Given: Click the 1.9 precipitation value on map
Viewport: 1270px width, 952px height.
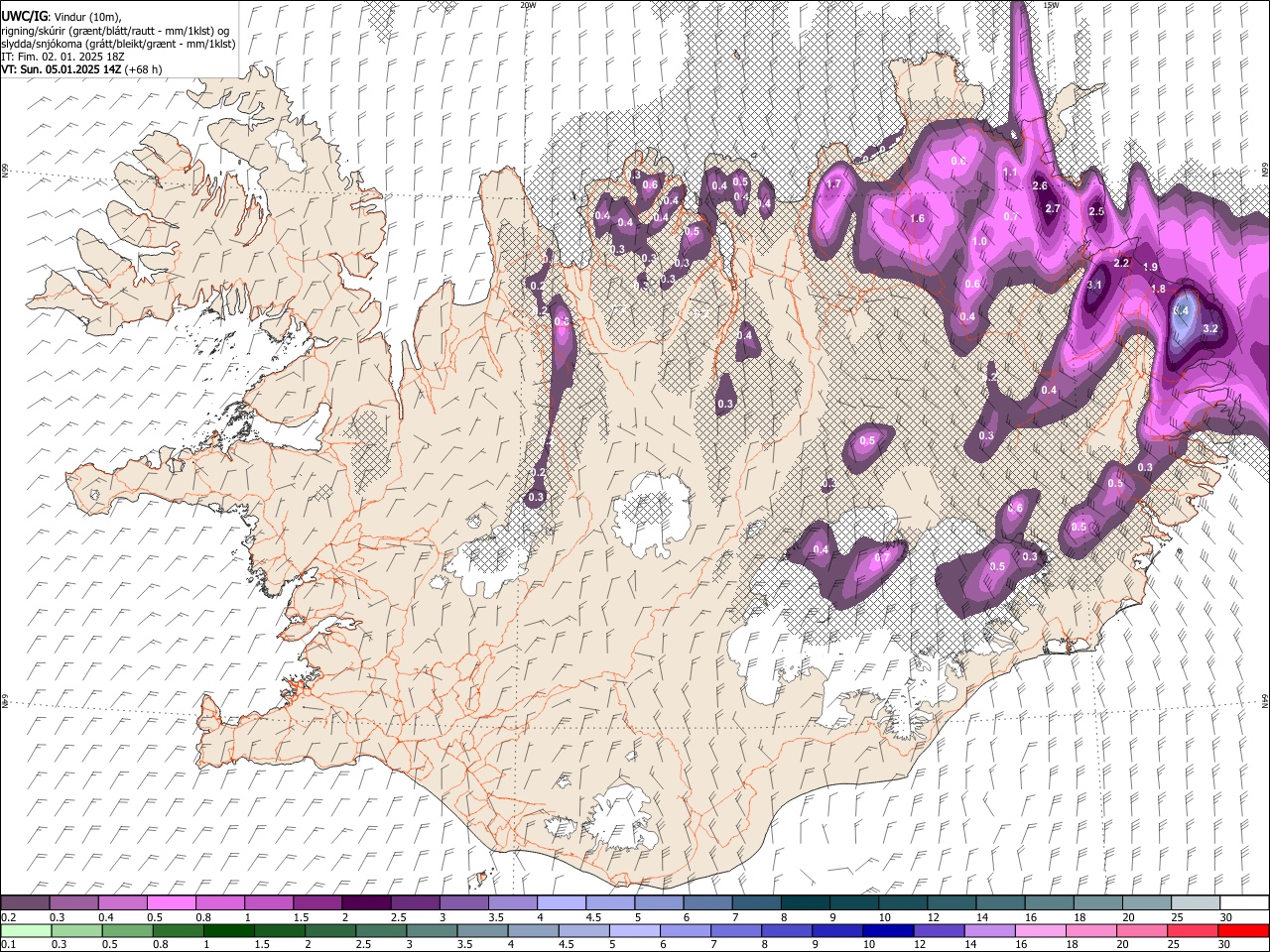Looking at the screenshot, I should click(x=1151, y=267).
